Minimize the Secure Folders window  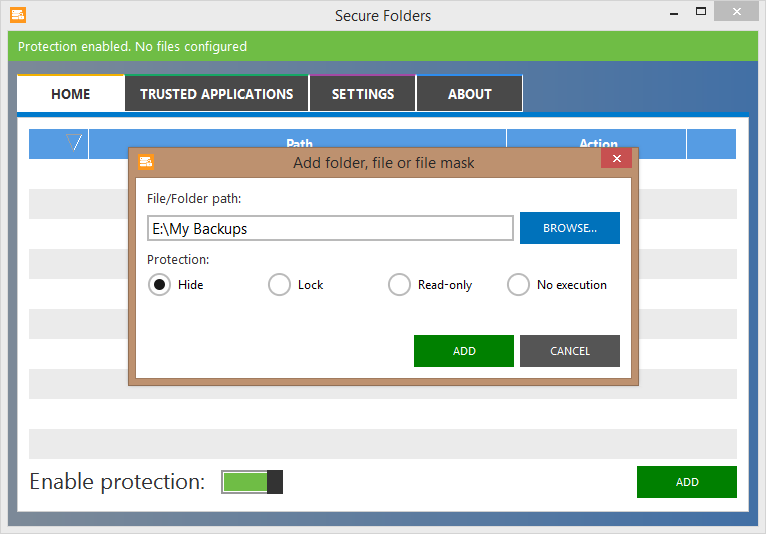[x=674, y=13]
